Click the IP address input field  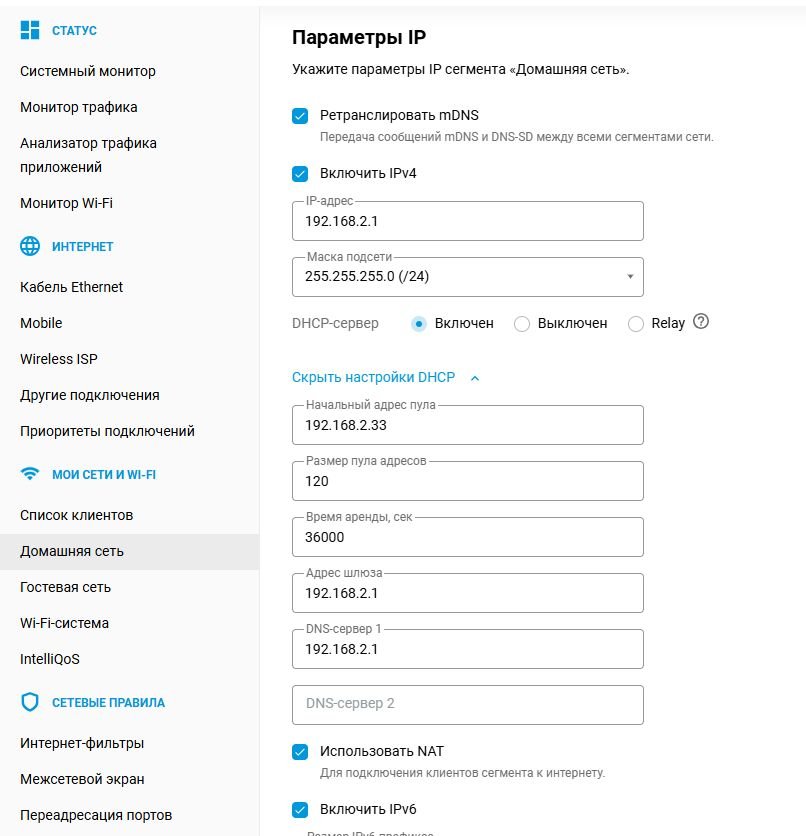(467, 221)
